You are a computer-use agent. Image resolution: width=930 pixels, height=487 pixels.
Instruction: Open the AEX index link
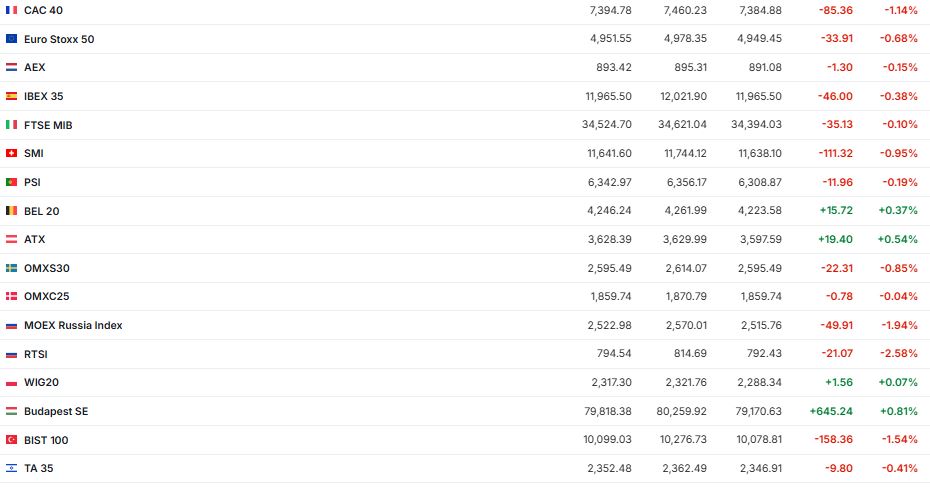pyautogui.click(x=35, y=67)
